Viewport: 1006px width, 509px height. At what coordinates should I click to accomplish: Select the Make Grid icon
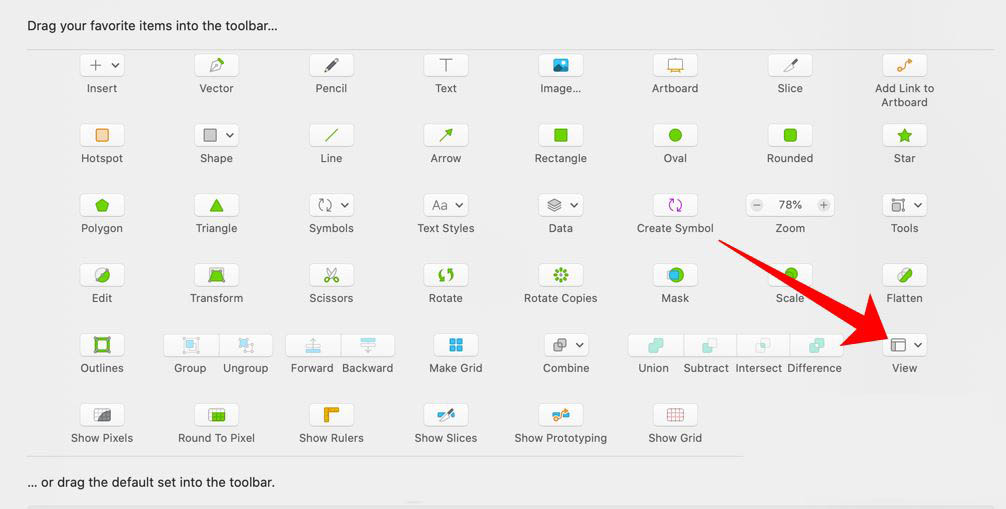[456, 345]
